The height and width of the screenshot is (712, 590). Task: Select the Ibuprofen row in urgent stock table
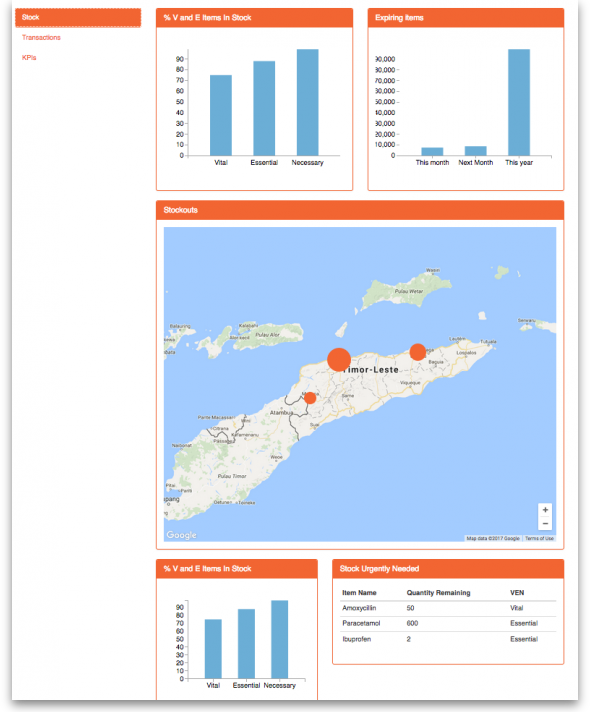coord(448,639)
